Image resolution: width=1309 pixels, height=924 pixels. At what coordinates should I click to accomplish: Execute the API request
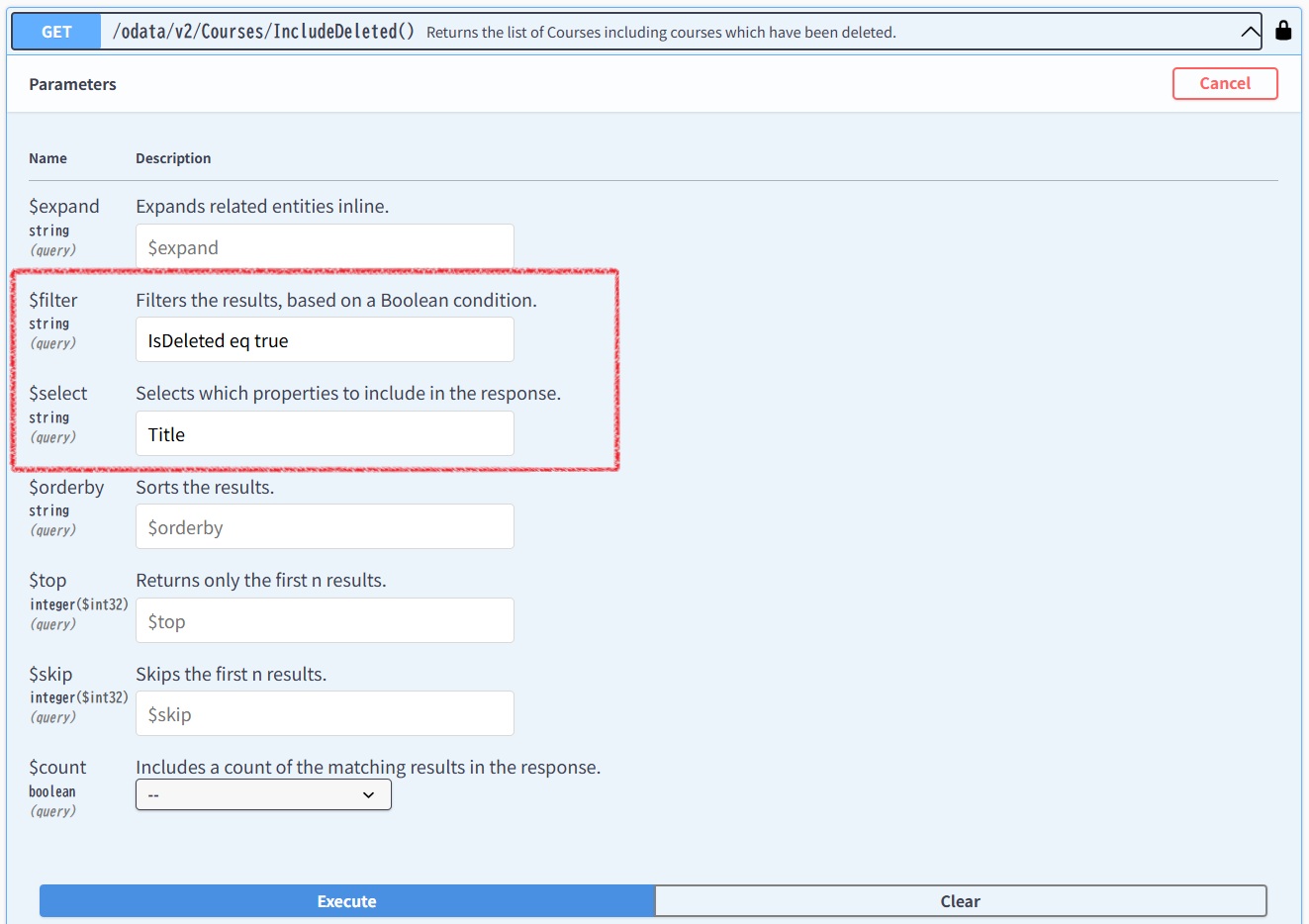pyautogui.click(x=347, y=901)
